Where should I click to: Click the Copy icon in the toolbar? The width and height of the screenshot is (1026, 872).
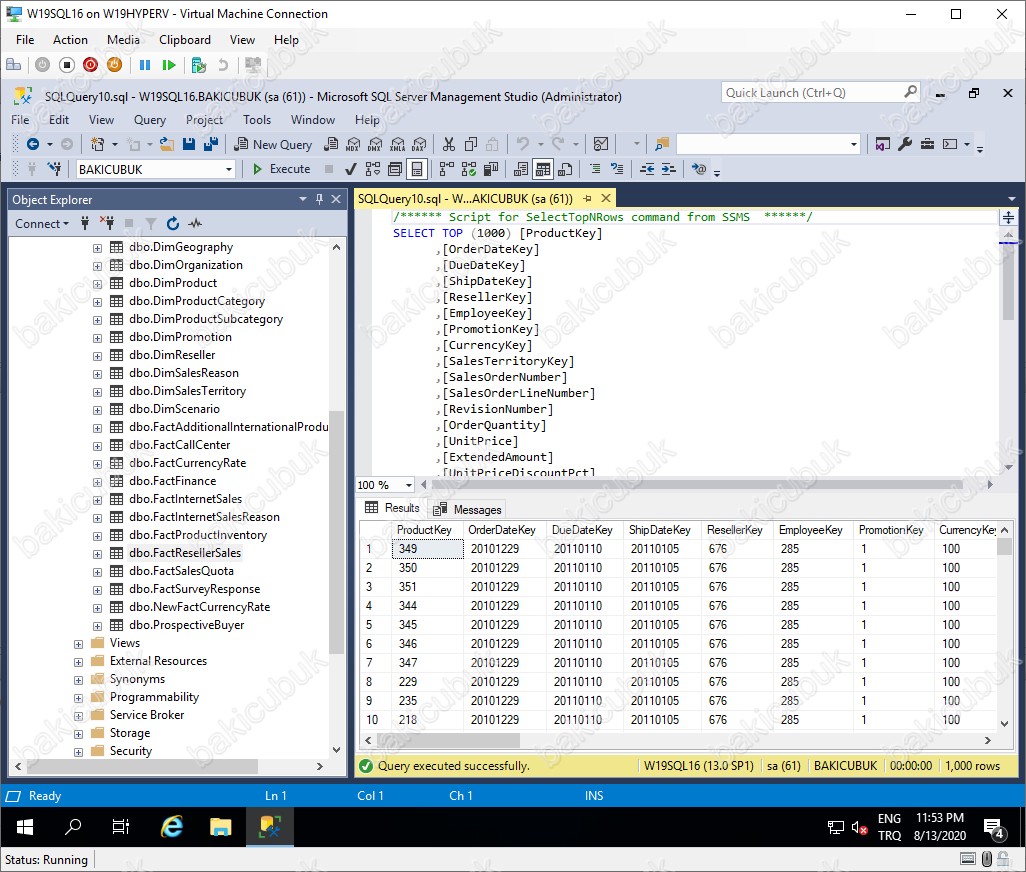tap(470, 145)
